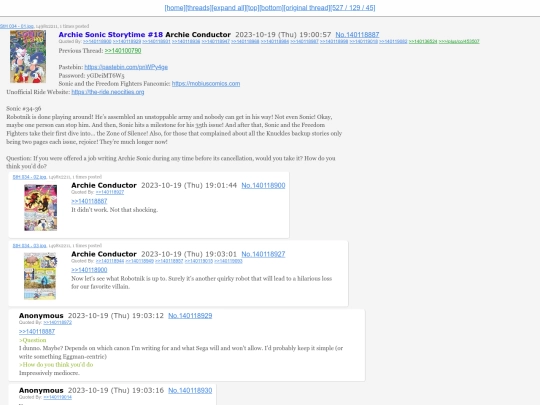Open the [original thread] link
The width and height of the screenshot is (540, 405).
307,8
